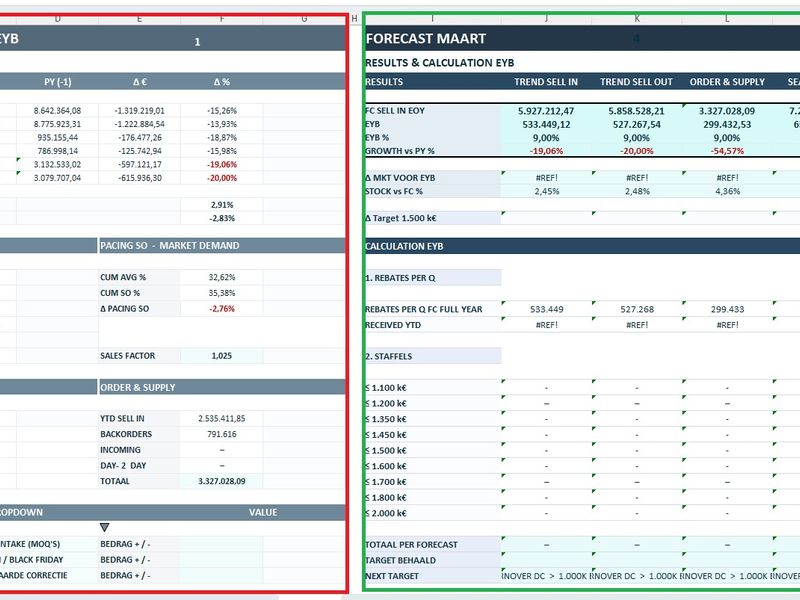Viewport: 800px width, 600px height.
Task: Click the STOCK vs FC % value 4,36%
Action: (727, 191)
